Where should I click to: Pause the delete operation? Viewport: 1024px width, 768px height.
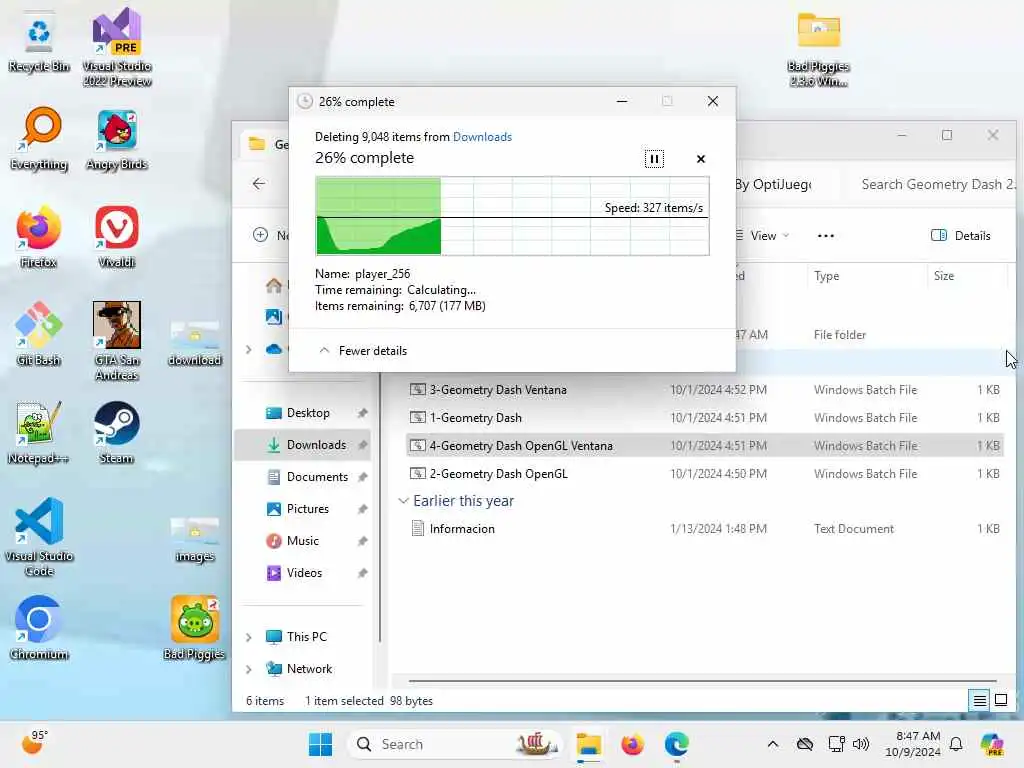tap(654, 159)
